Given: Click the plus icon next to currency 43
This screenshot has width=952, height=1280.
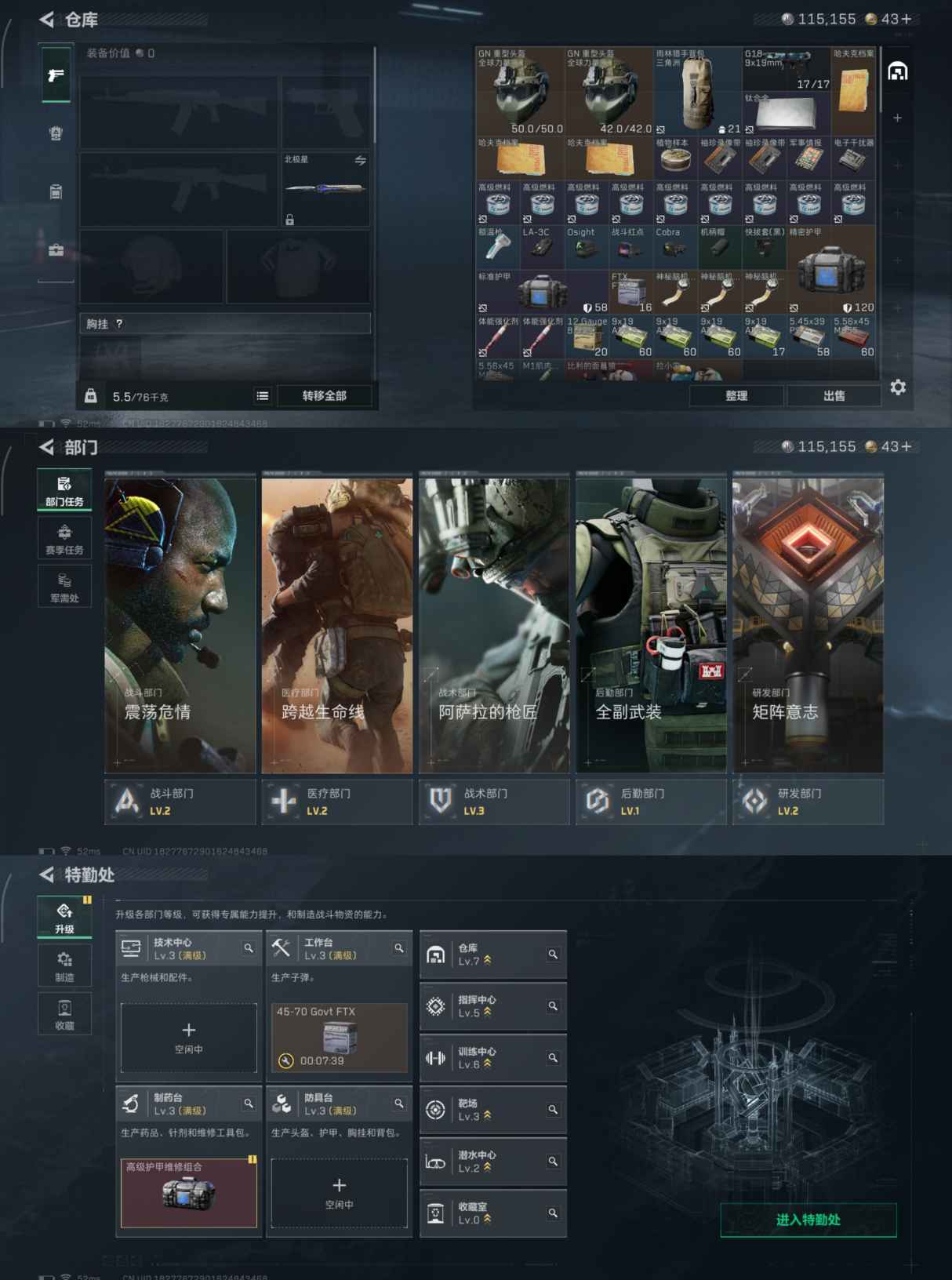Looking at the screenshot, I should tap(907, 19).
